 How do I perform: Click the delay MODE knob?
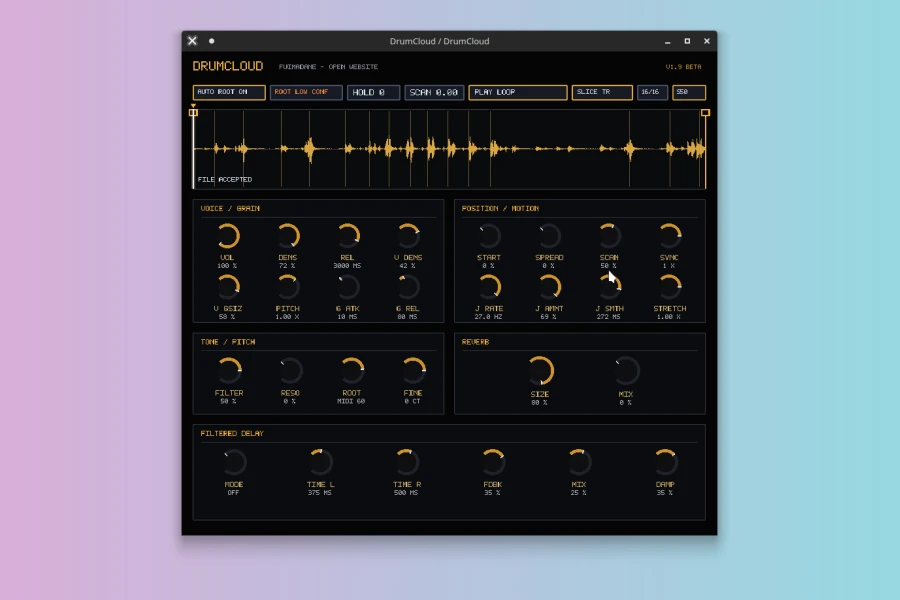click(x=234, y=462)
